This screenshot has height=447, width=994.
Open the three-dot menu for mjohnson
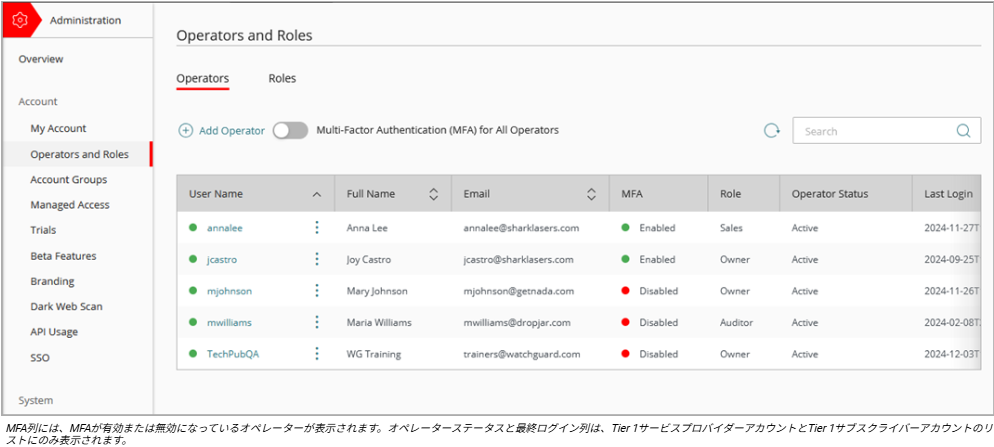[317, 291]
